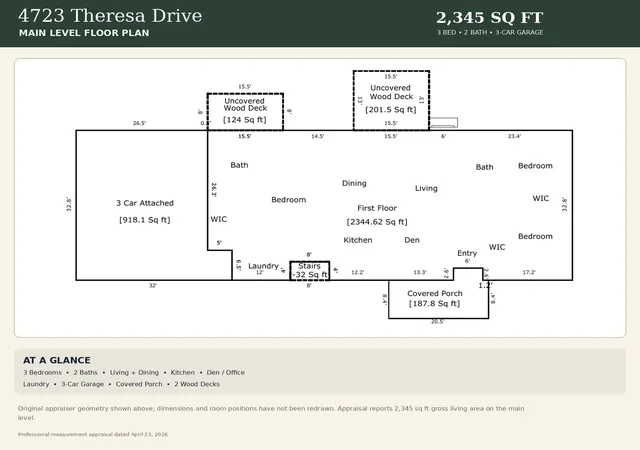Screen dimensions: 640x450
Task: Select the "3 Car Attached" garage label
Action: [145, 203]
